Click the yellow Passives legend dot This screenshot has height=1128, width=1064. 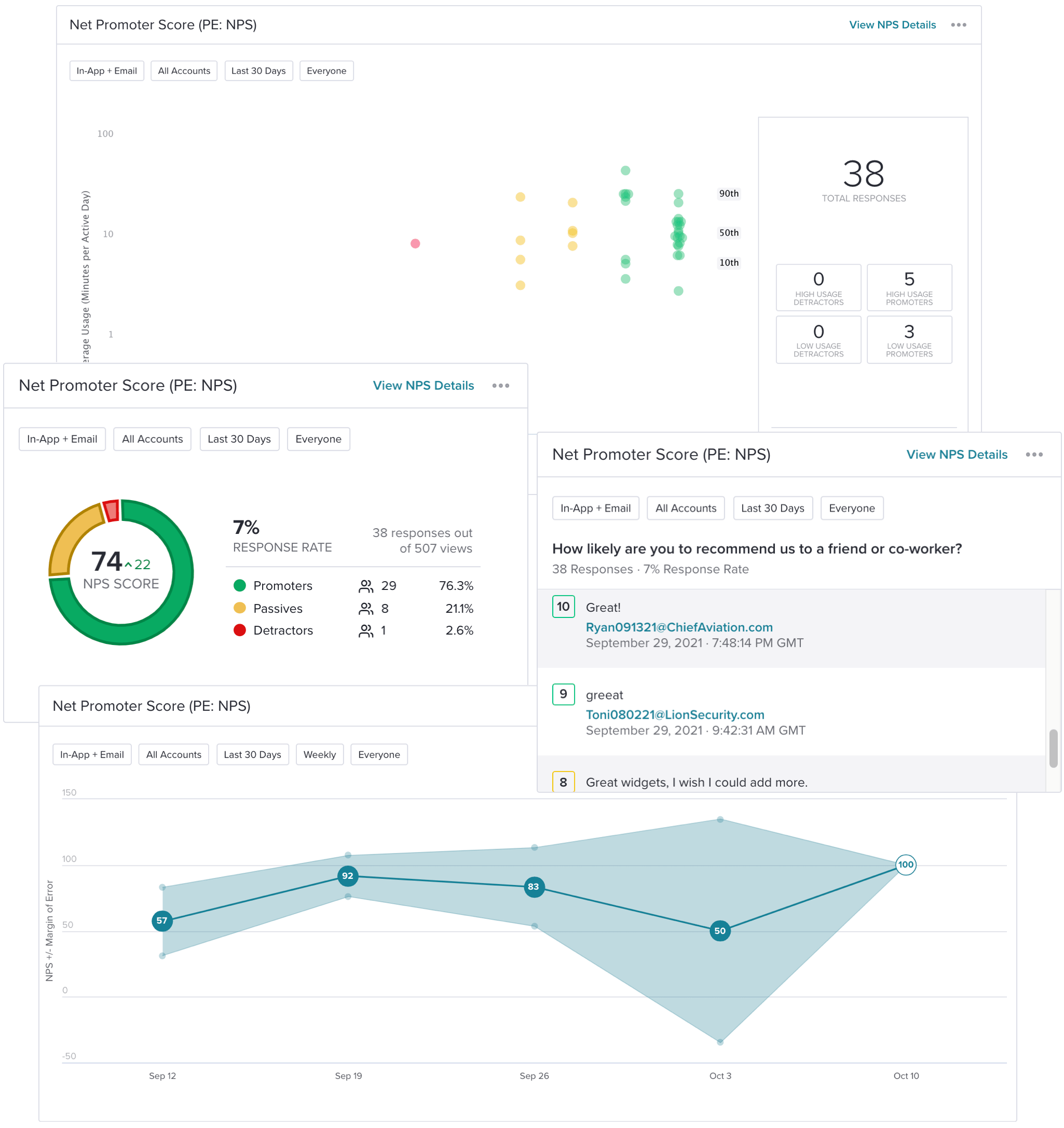coord(239,608)
